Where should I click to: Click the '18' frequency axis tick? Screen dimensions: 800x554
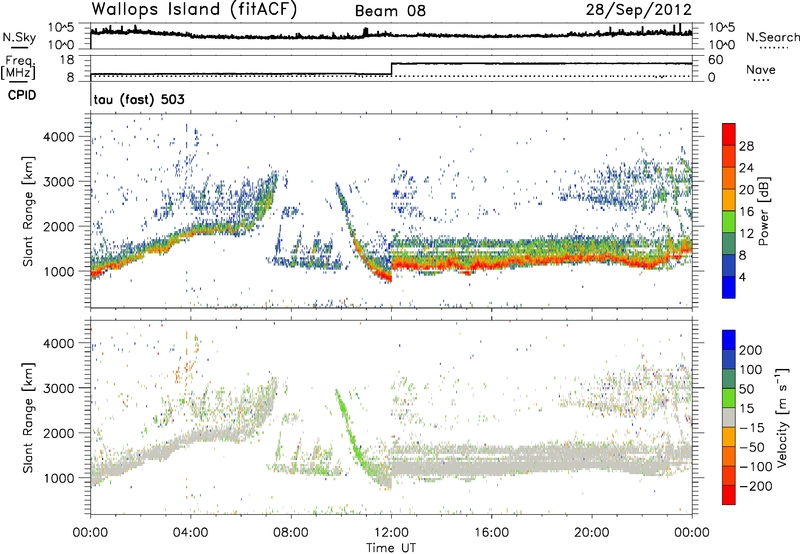[x=67, y=60]
